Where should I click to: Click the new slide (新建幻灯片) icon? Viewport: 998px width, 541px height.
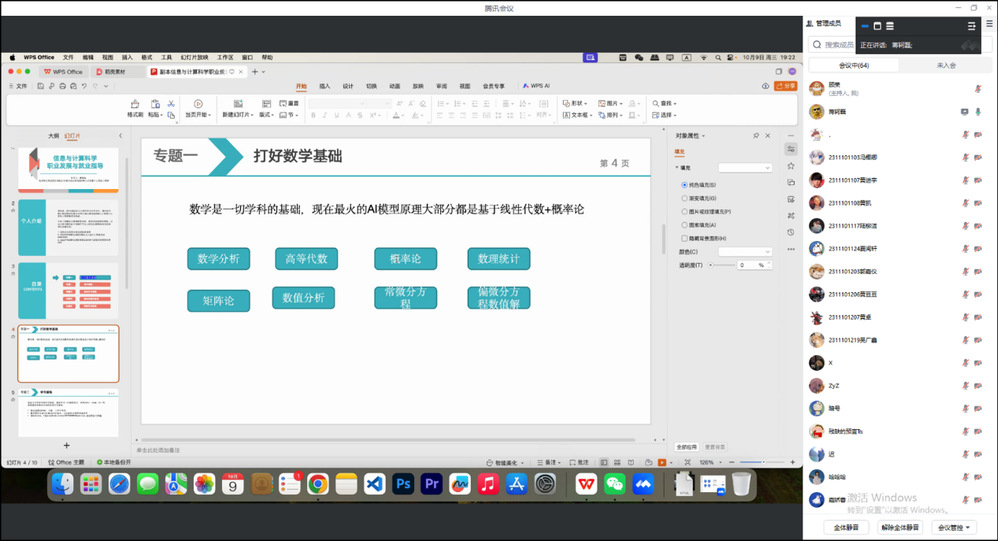pos(237,104)
